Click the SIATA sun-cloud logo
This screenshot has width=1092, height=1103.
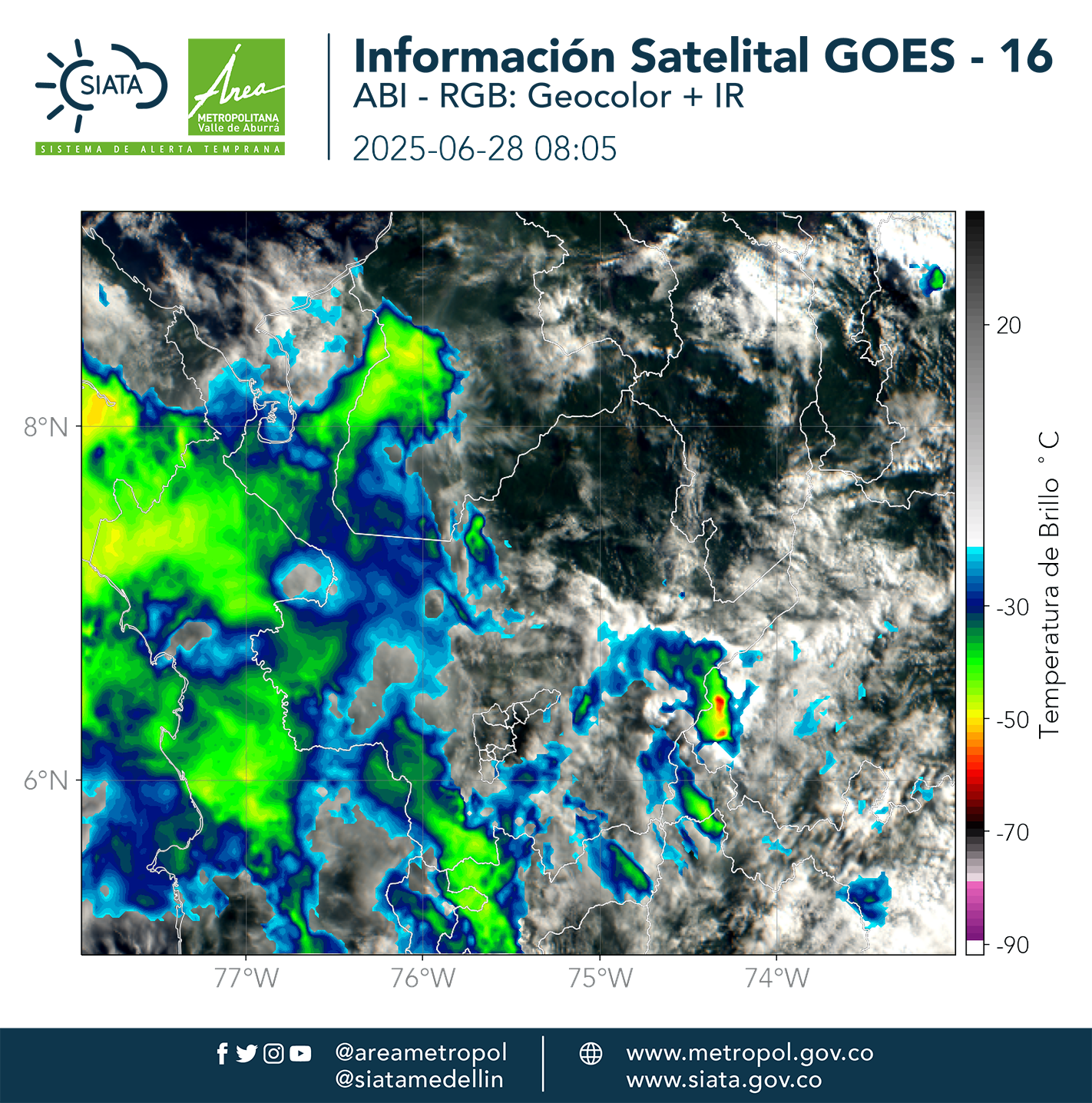tap(101, 84)
